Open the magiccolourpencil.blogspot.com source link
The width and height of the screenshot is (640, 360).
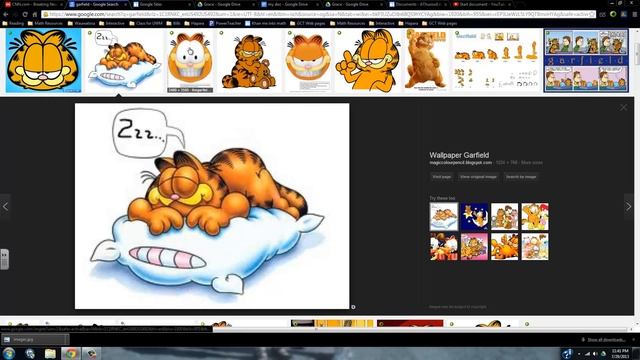[x=460, y=162]
